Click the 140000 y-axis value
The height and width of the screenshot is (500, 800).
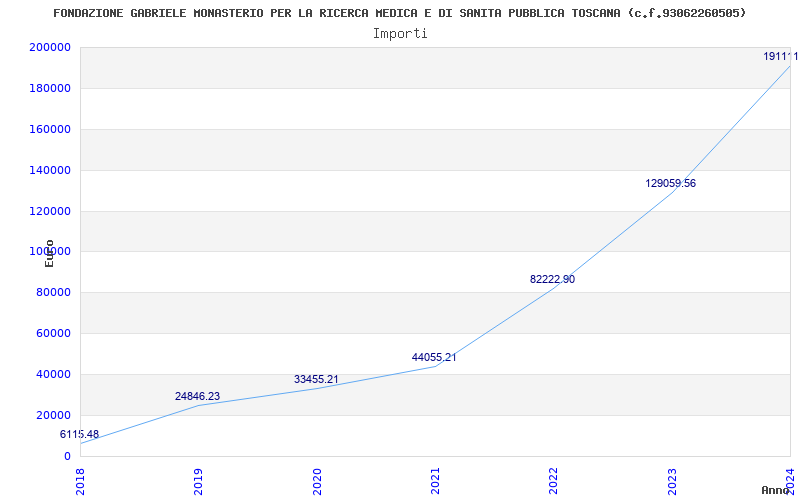click(x=50, y=170)
